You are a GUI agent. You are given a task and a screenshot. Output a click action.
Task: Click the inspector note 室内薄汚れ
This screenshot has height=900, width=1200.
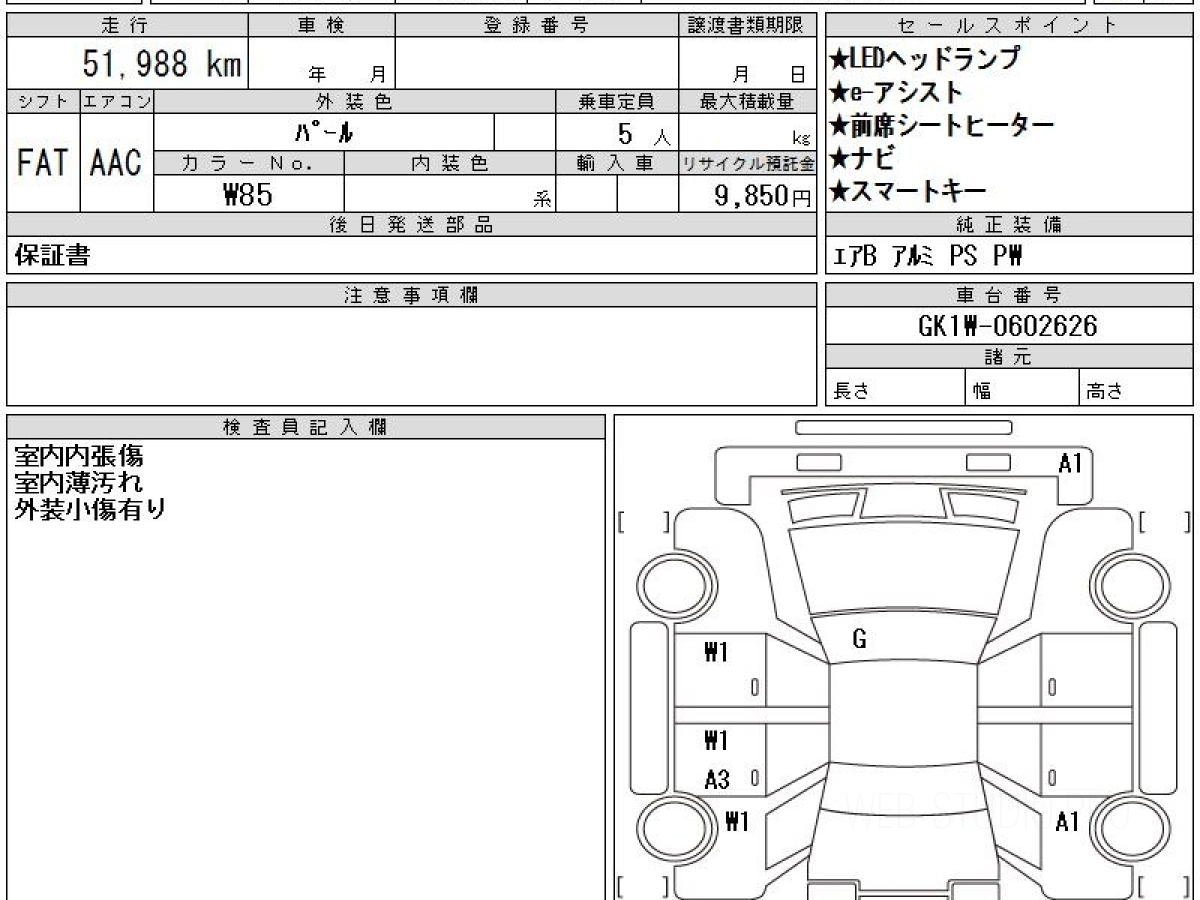(78, 482)
